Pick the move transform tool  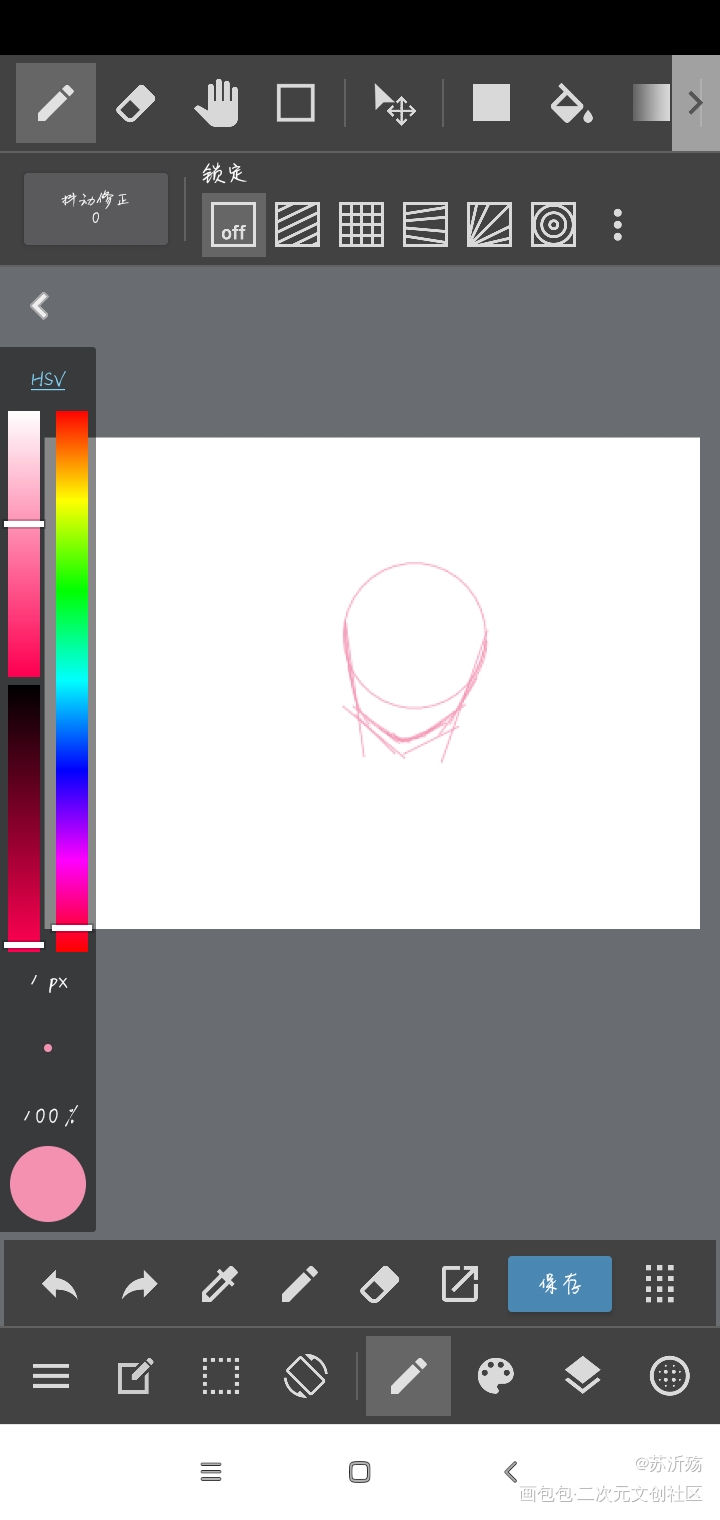pyautogui.click(x=394, y=103)
